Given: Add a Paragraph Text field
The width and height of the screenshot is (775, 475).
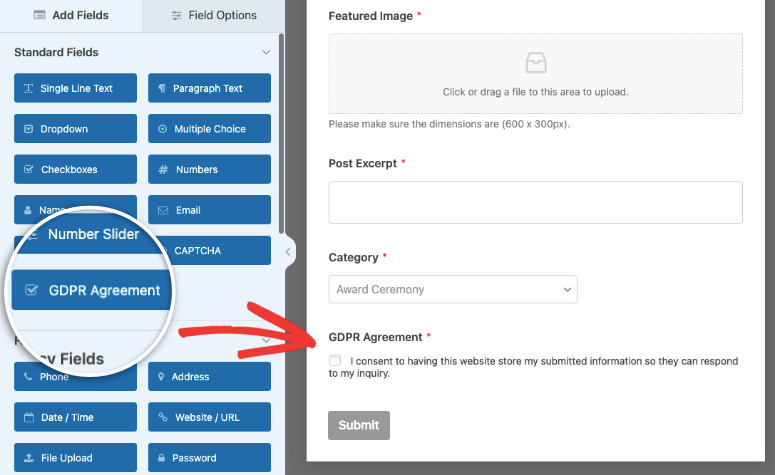Looking at the screenshot, I should pyautogui.click(x=209, y=88).
